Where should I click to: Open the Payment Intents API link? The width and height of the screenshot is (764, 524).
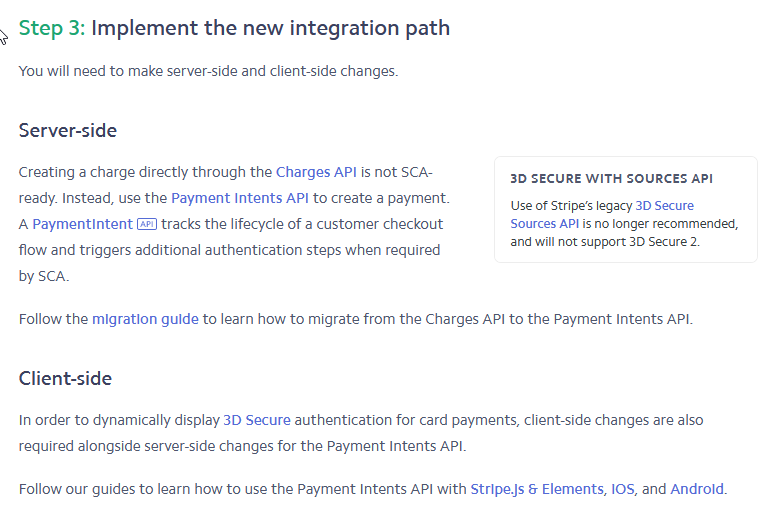click(x=240, y=198)
